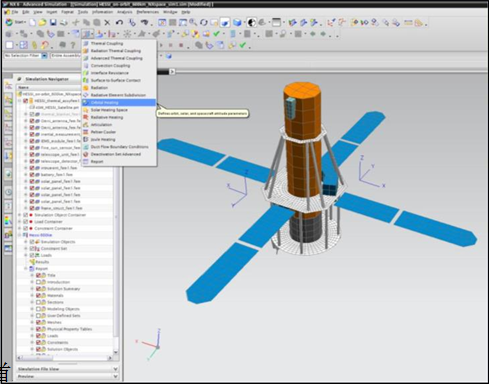This screenshot has height=384, width=489.
Task: Expand the Simulation File View panel
Action: pyautogui.click(x=115, y=369)
